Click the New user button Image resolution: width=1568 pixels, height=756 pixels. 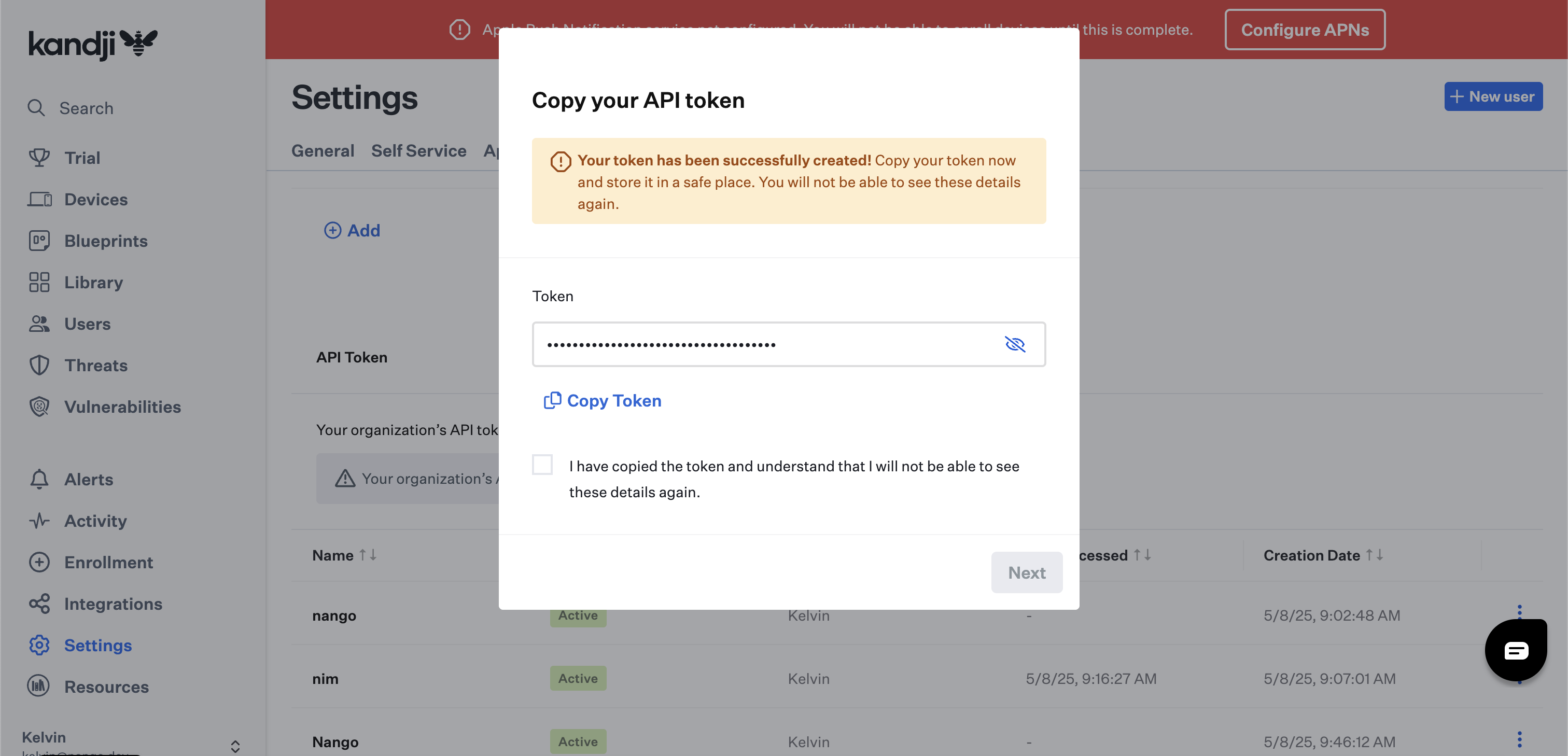click(1493, 97)
